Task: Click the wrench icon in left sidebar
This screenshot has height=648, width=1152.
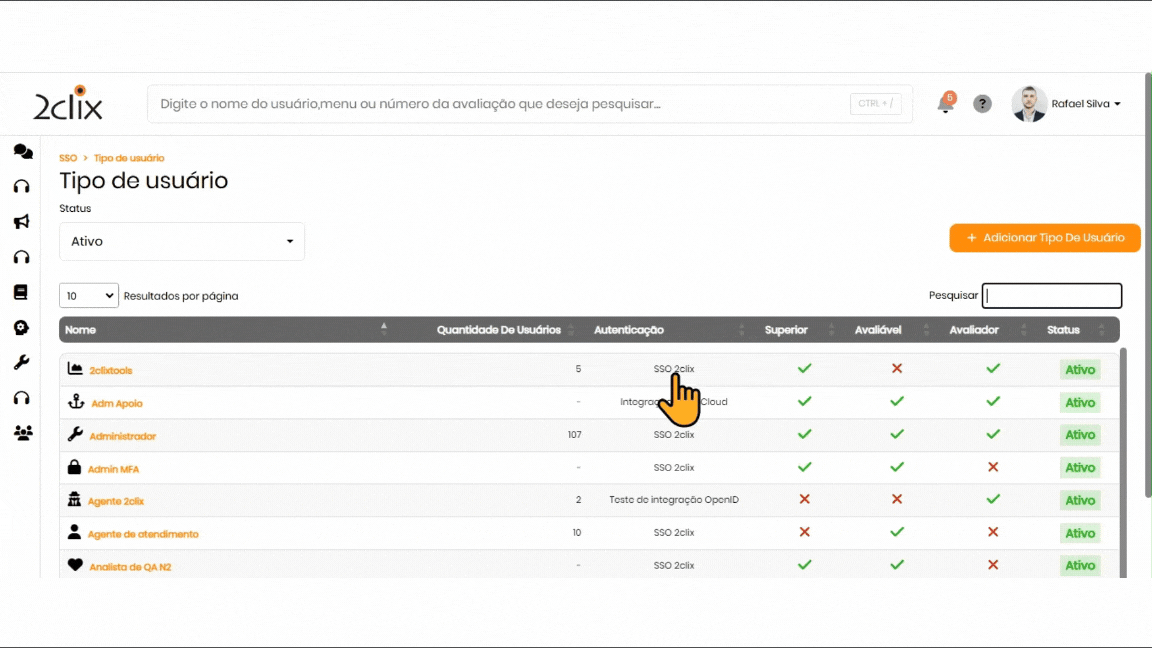Action: pyautogui.click(x=21, y=362)
